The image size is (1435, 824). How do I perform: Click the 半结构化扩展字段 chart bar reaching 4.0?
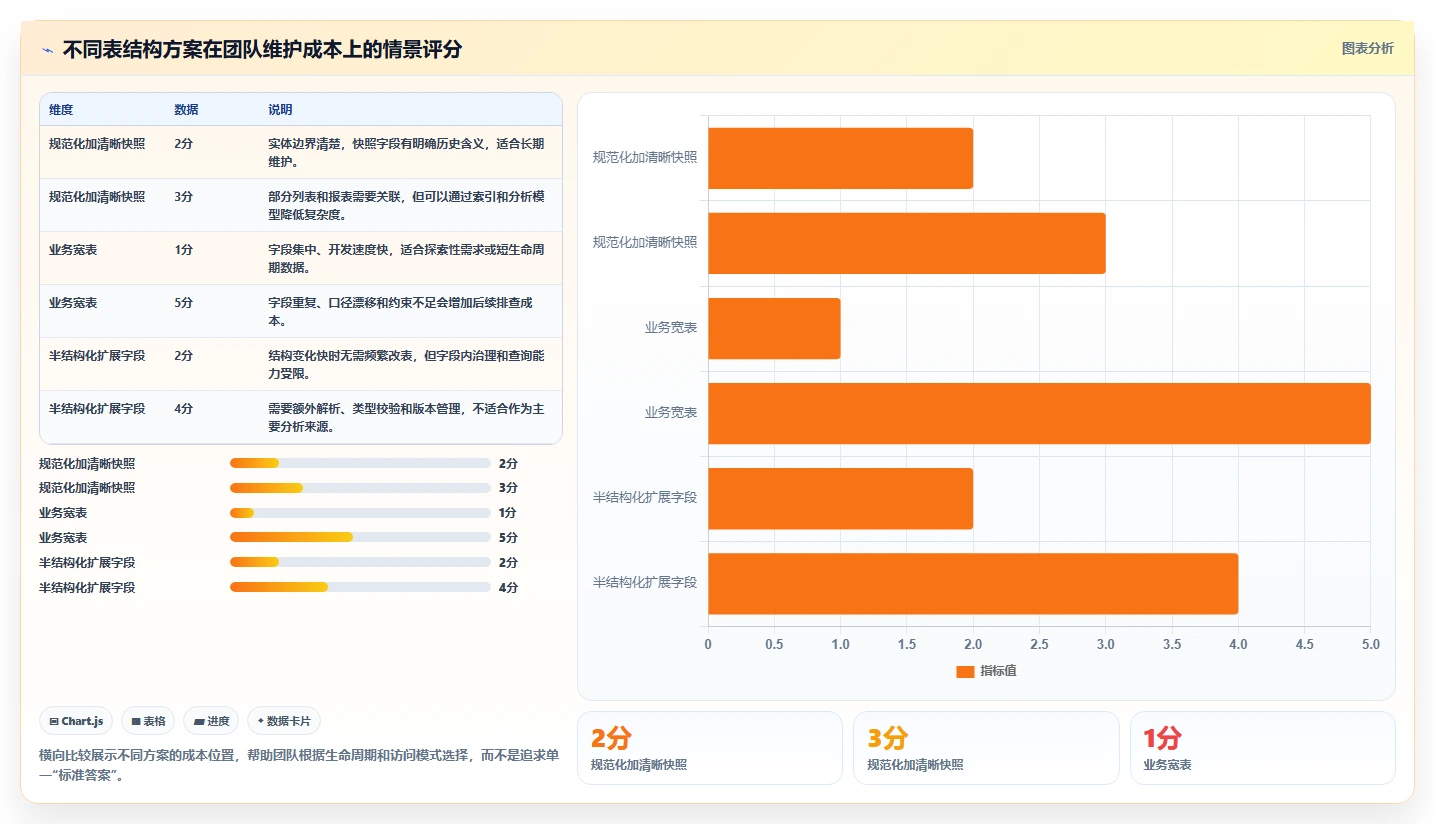click(x=973, y=584)
